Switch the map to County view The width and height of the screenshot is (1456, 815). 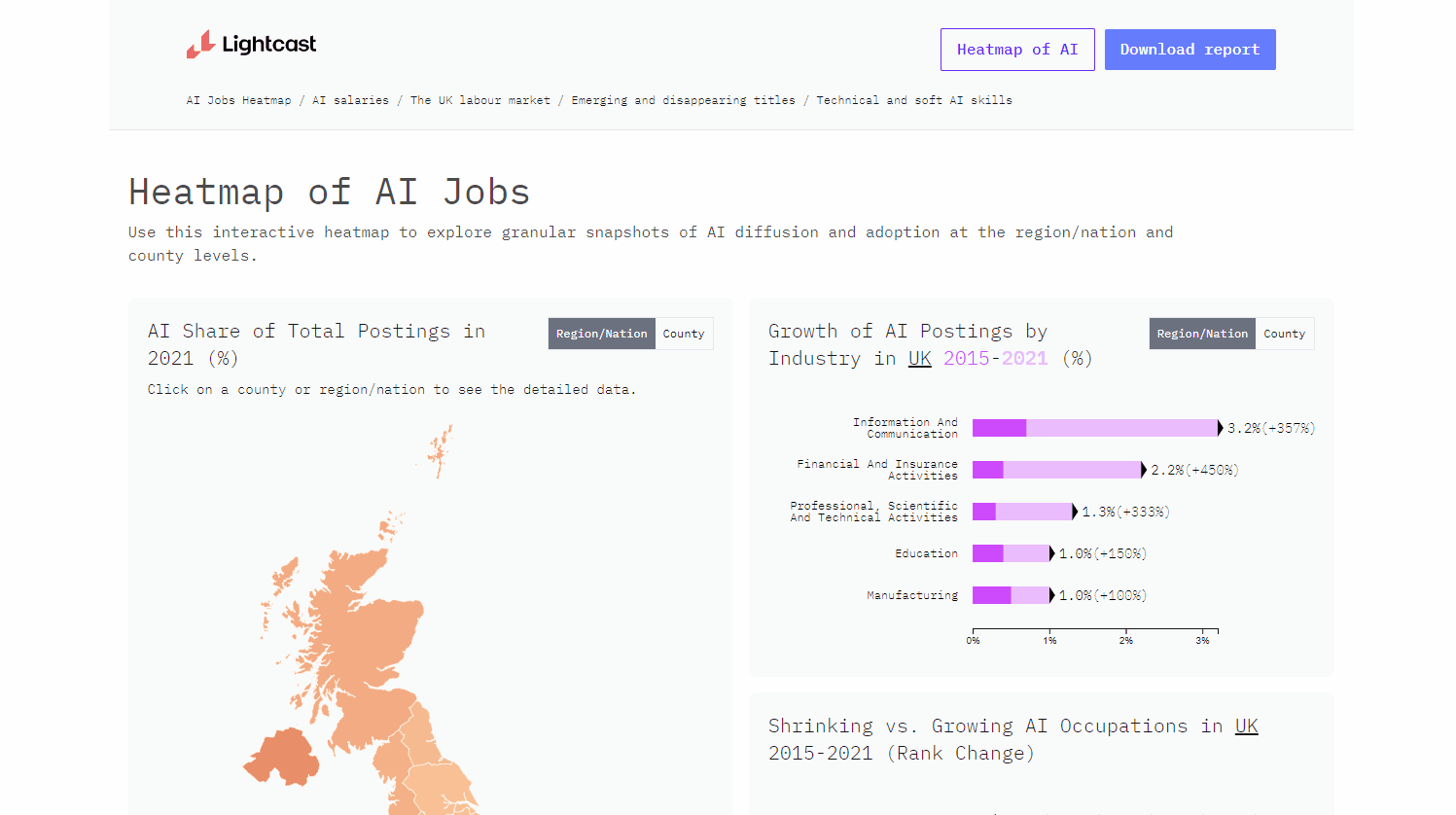(x=684, y=334)
